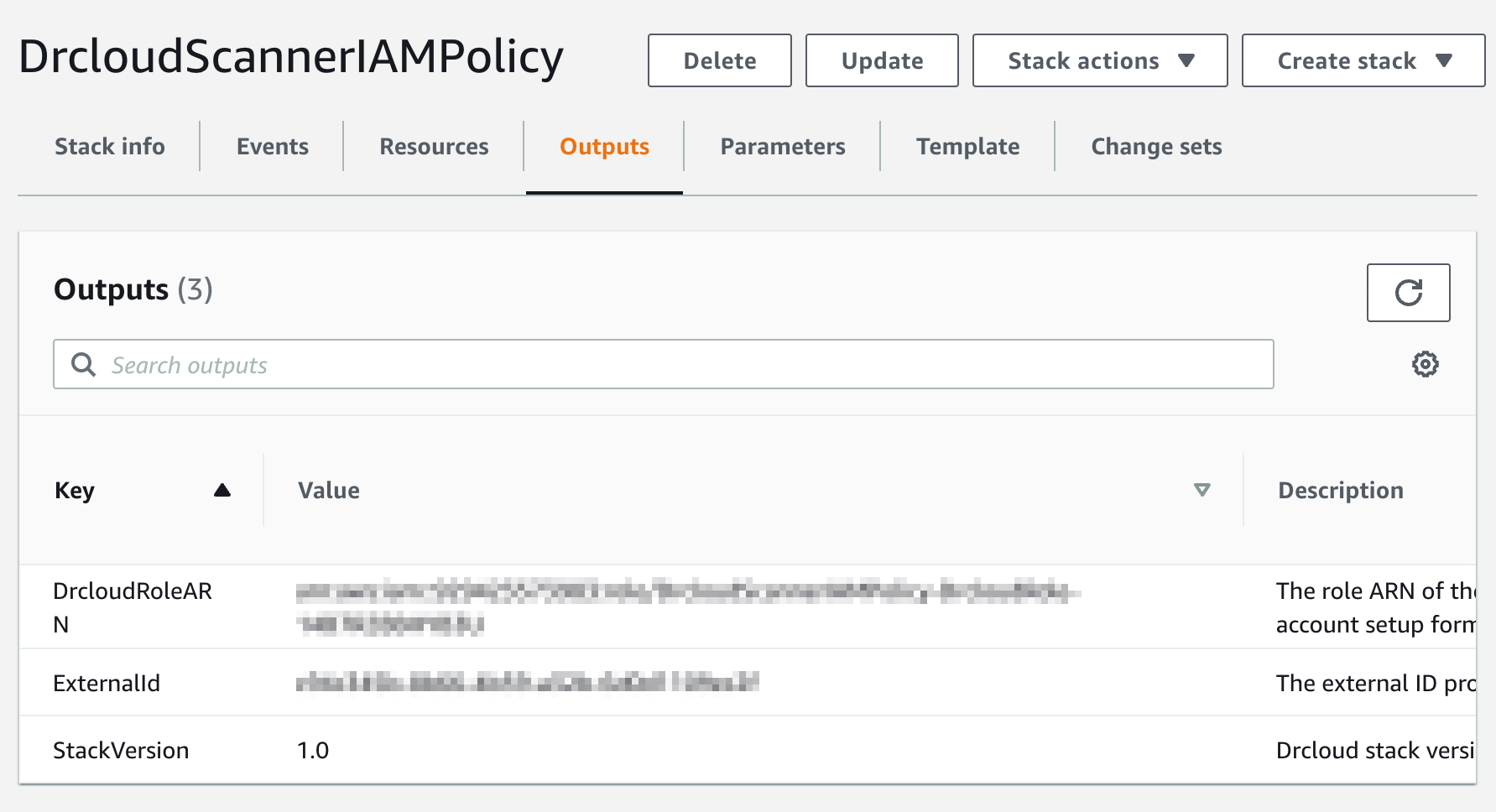Click the blurred DrcloudRoleARN value
1496x812 pixels.
688,607
